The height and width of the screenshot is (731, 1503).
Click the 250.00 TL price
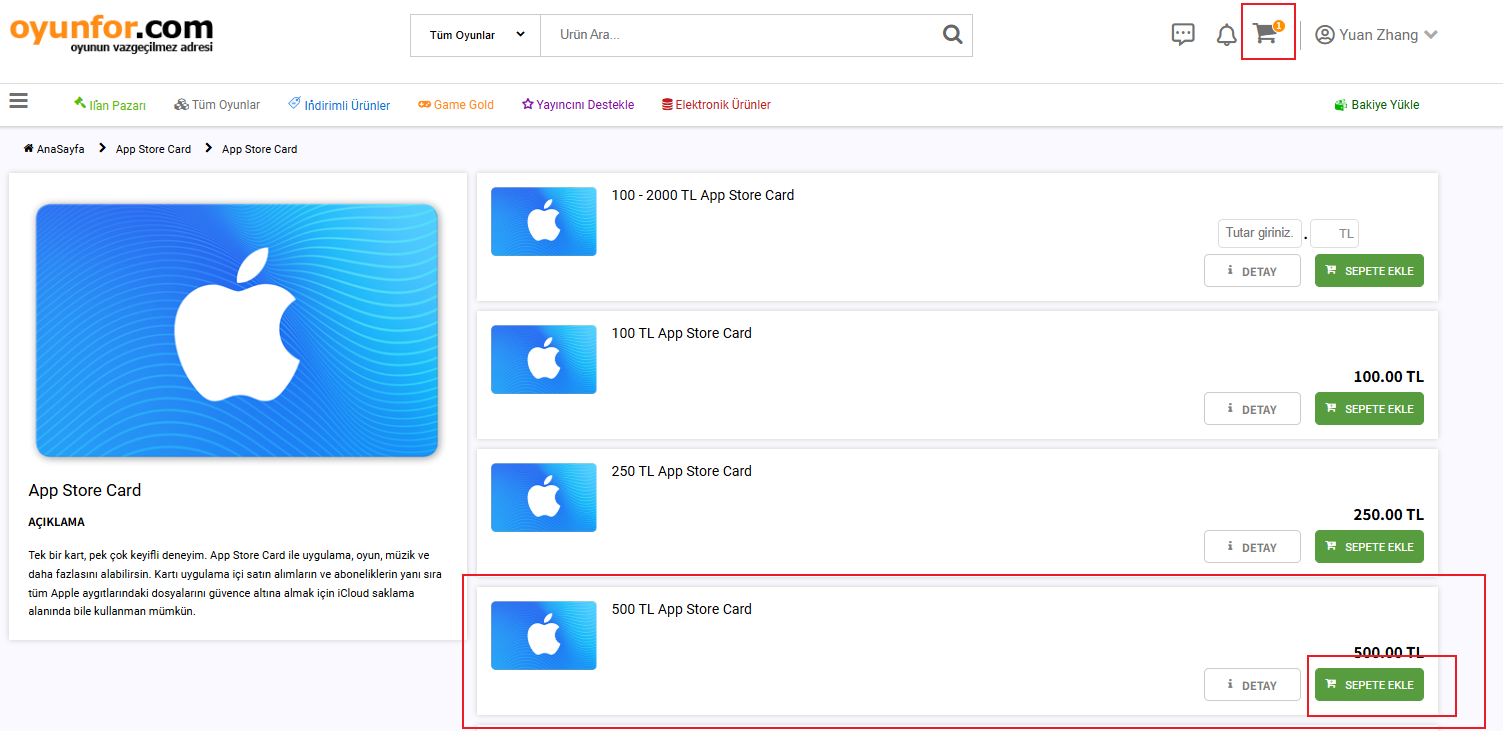(1388, 515)
